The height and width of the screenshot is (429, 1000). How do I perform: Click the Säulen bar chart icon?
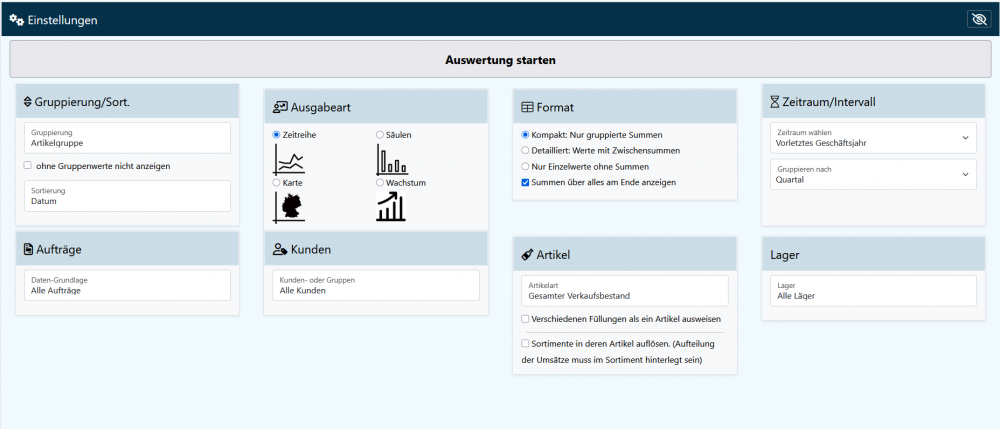391,159
